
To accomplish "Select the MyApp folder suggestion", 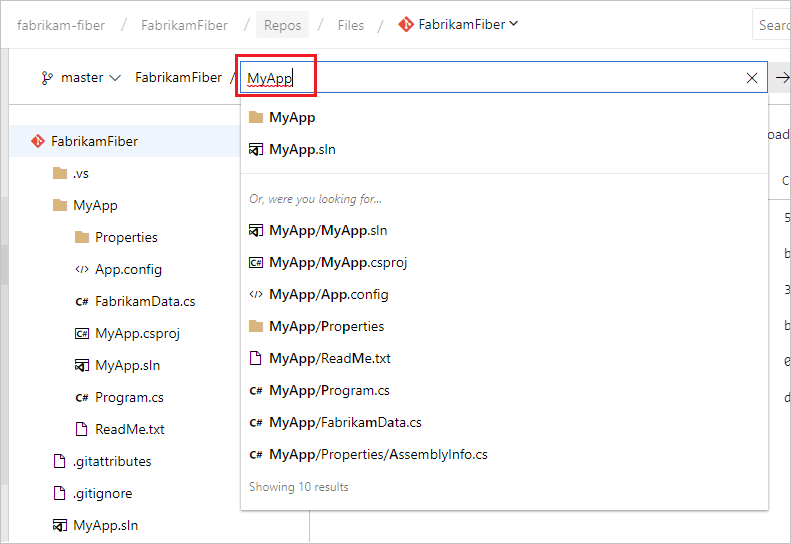I will tap(504, 117).
